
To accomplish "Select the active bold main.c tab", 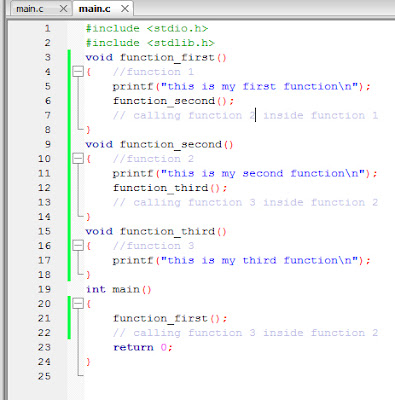I will [x=94, y=9].
